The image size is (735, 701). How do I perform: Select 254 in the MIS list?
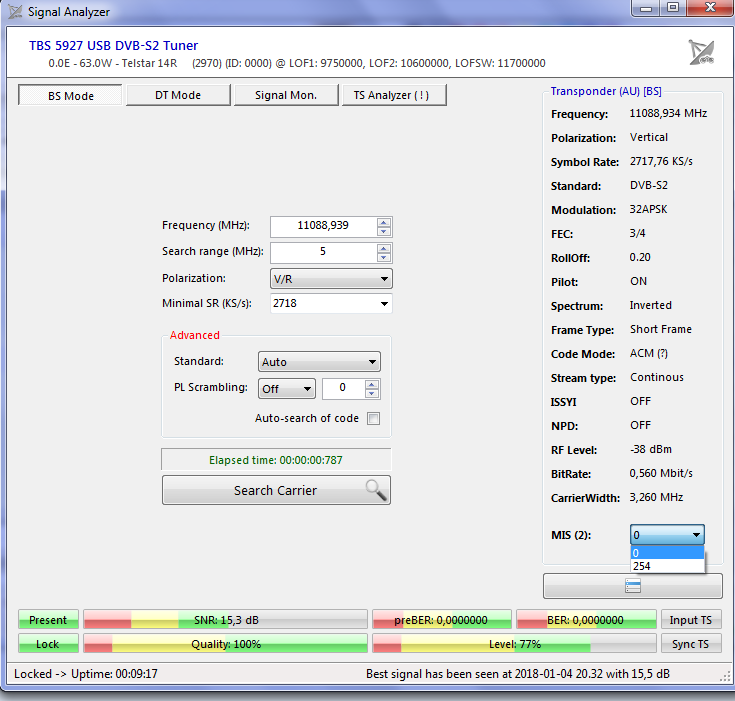pos(667,566)
